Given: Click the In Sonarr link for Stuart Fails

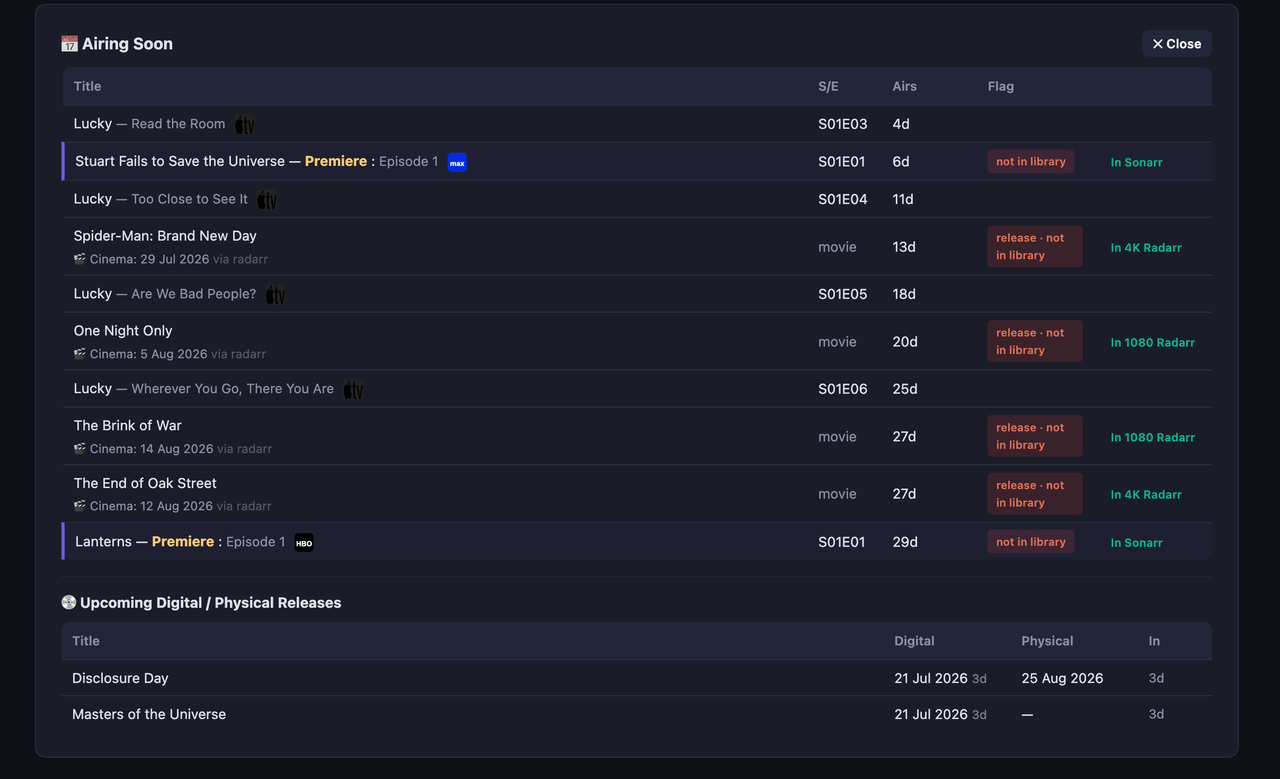Looking at the screenshot, I should tap(1136, 162).
